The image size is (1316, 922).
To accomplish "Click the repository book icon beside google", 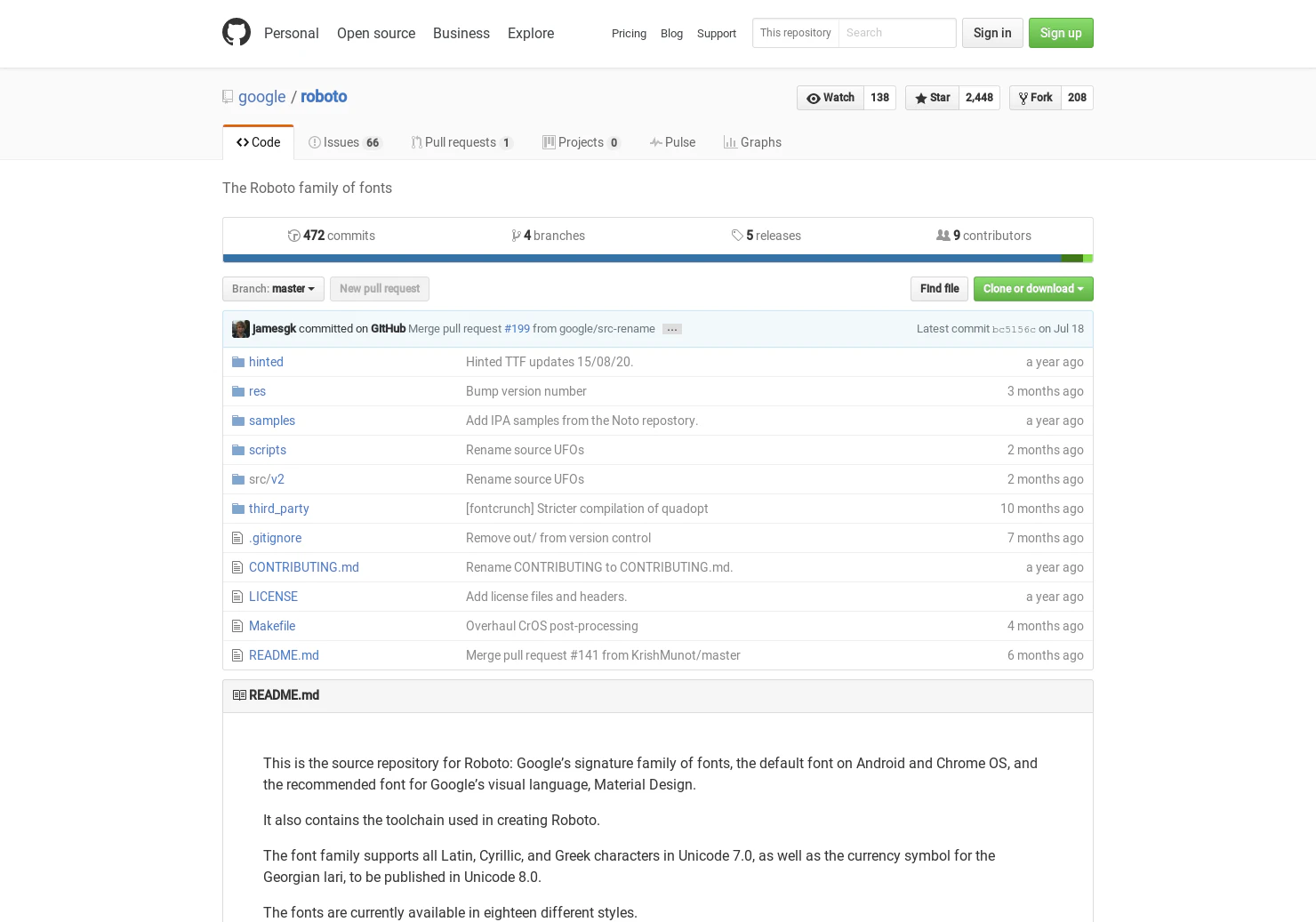I will point(228,97).
